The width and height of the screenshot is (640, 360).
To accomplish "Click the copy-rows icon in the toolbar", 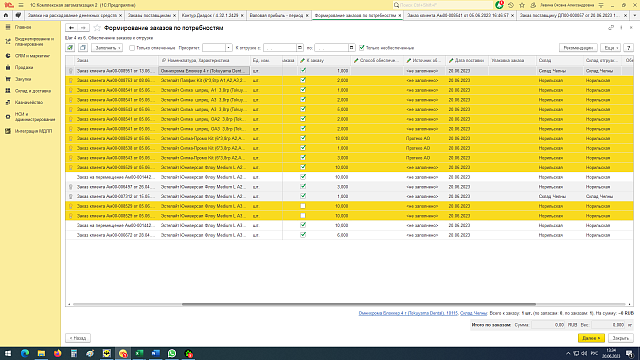I will (x=83, y=48).
